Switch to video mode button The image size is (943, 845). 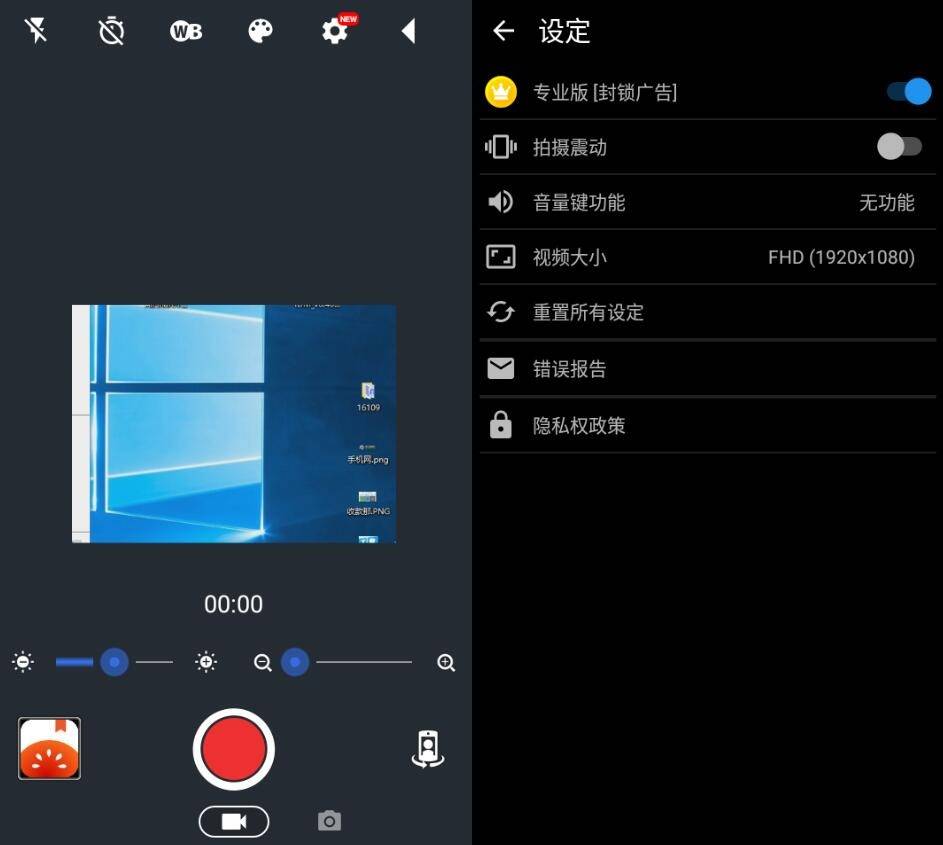233,820
